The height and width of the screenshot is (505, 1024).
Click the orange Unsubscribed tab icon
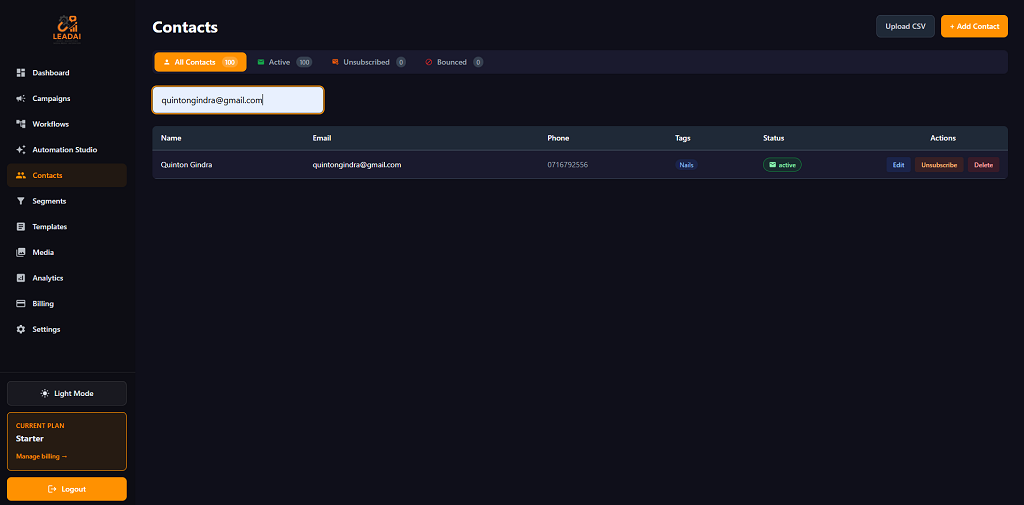click(335, 62)
